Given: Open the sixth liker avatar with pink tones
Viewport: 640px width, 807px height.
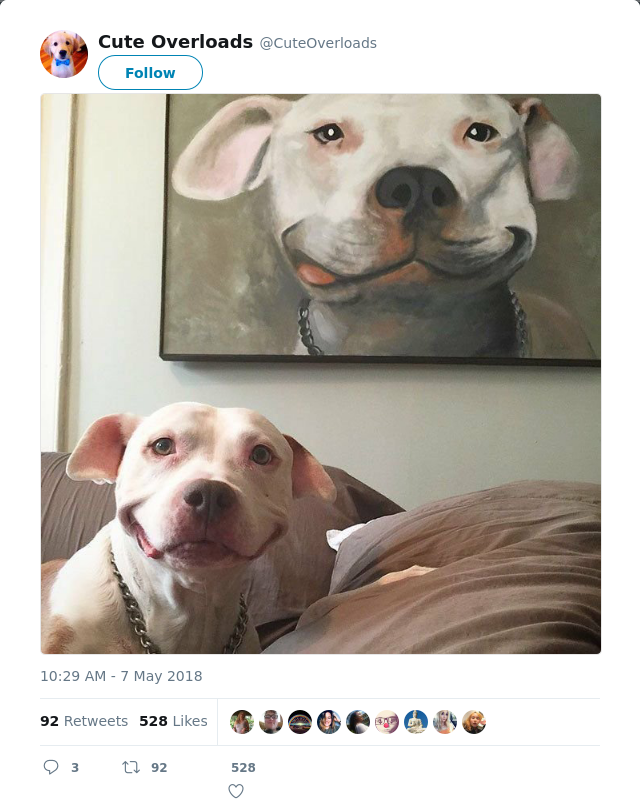Looking at the screenshot, I should coord(387,722).
